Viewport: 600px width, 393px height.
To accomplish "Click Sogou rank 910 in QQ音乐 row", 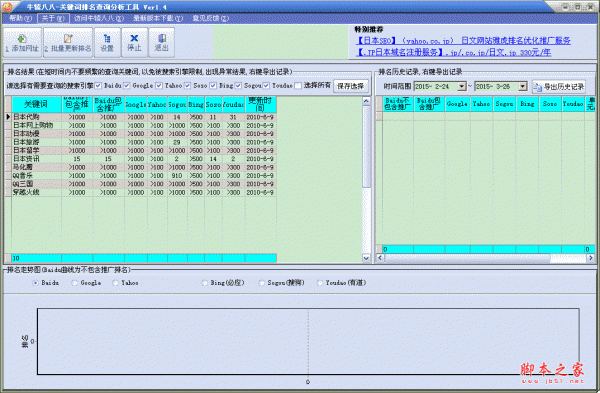I will click(x=177, y=176).
